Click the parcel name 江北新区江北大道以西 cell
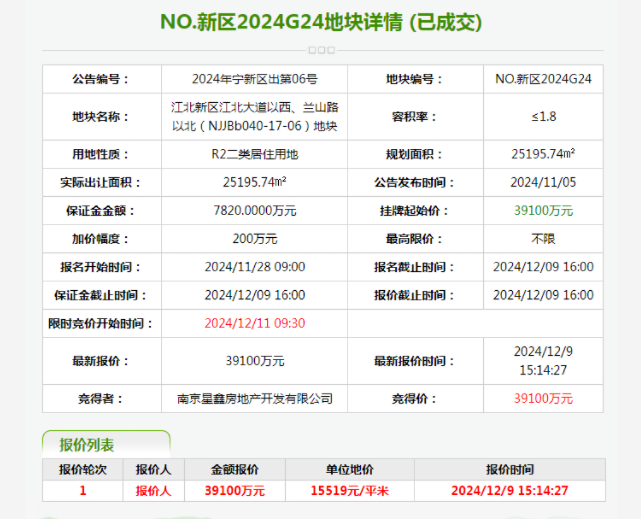The image size is (641, 519). [254, 116]
